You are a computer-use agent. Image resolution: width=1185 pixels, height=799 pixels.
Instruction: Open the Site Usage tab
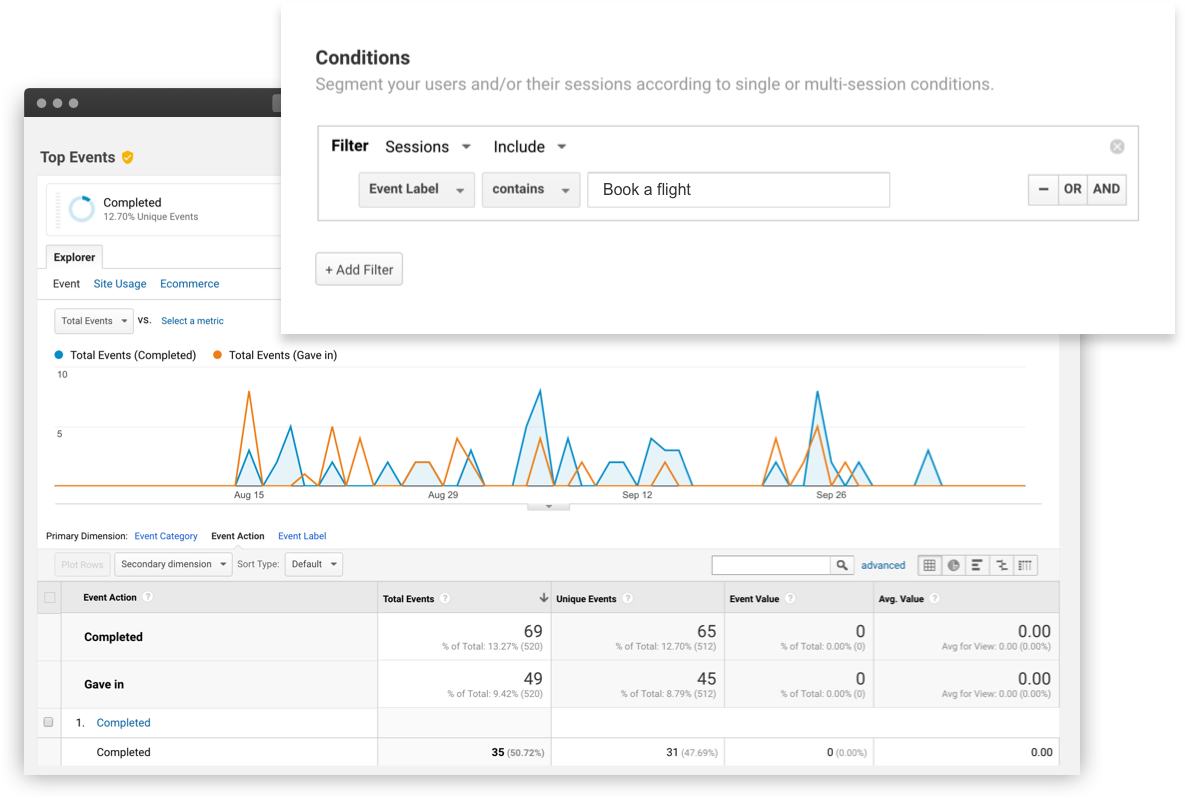[120, 284]
